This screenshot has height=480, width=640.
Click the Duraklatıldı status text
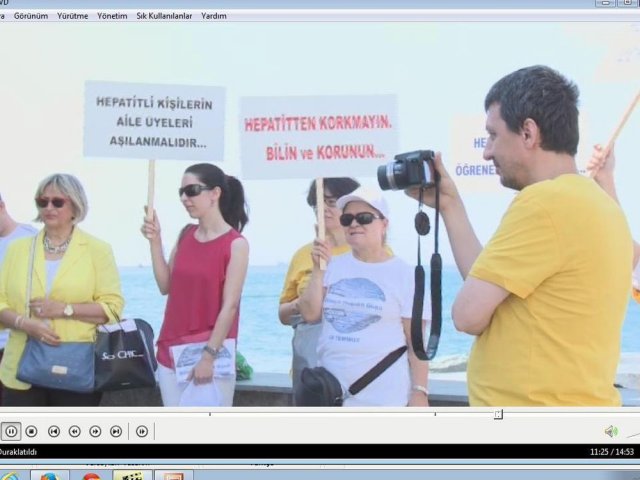pos(18,452)
